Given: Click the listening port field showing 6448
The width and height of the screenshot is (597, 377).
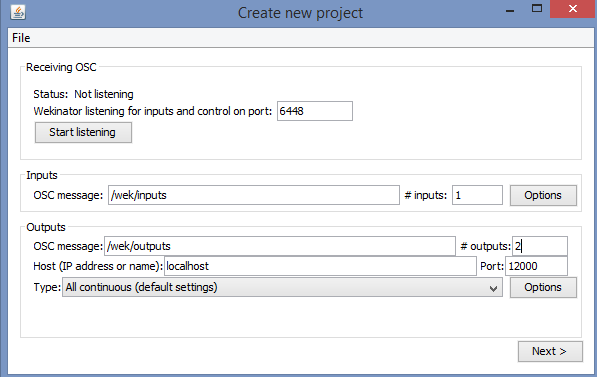Looking at the screenshot, I should 314,111.
